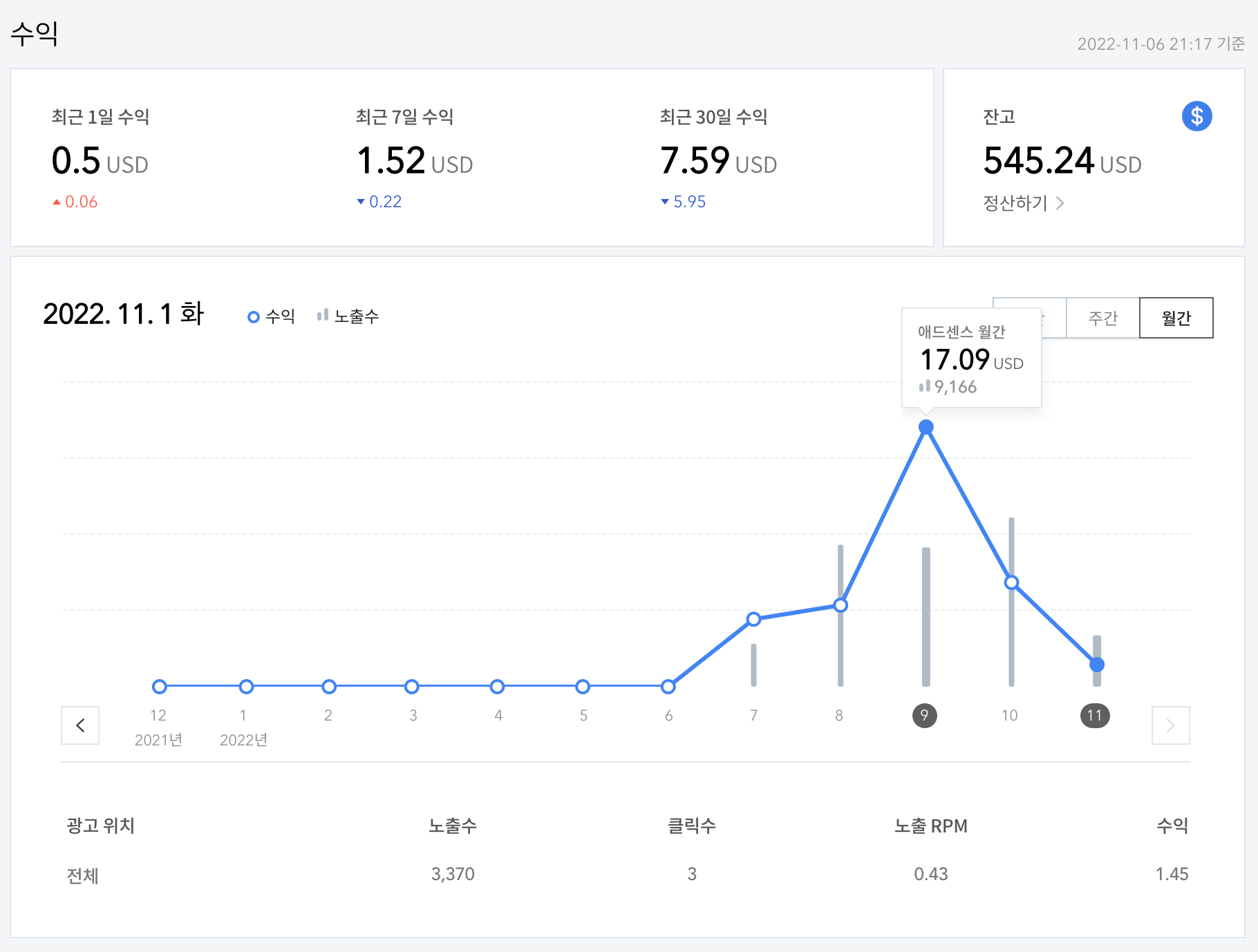Click the month 7 impressions bar
Viewport: 1258px width, 952px height.
pyautogui.click(x=753, y=665)
